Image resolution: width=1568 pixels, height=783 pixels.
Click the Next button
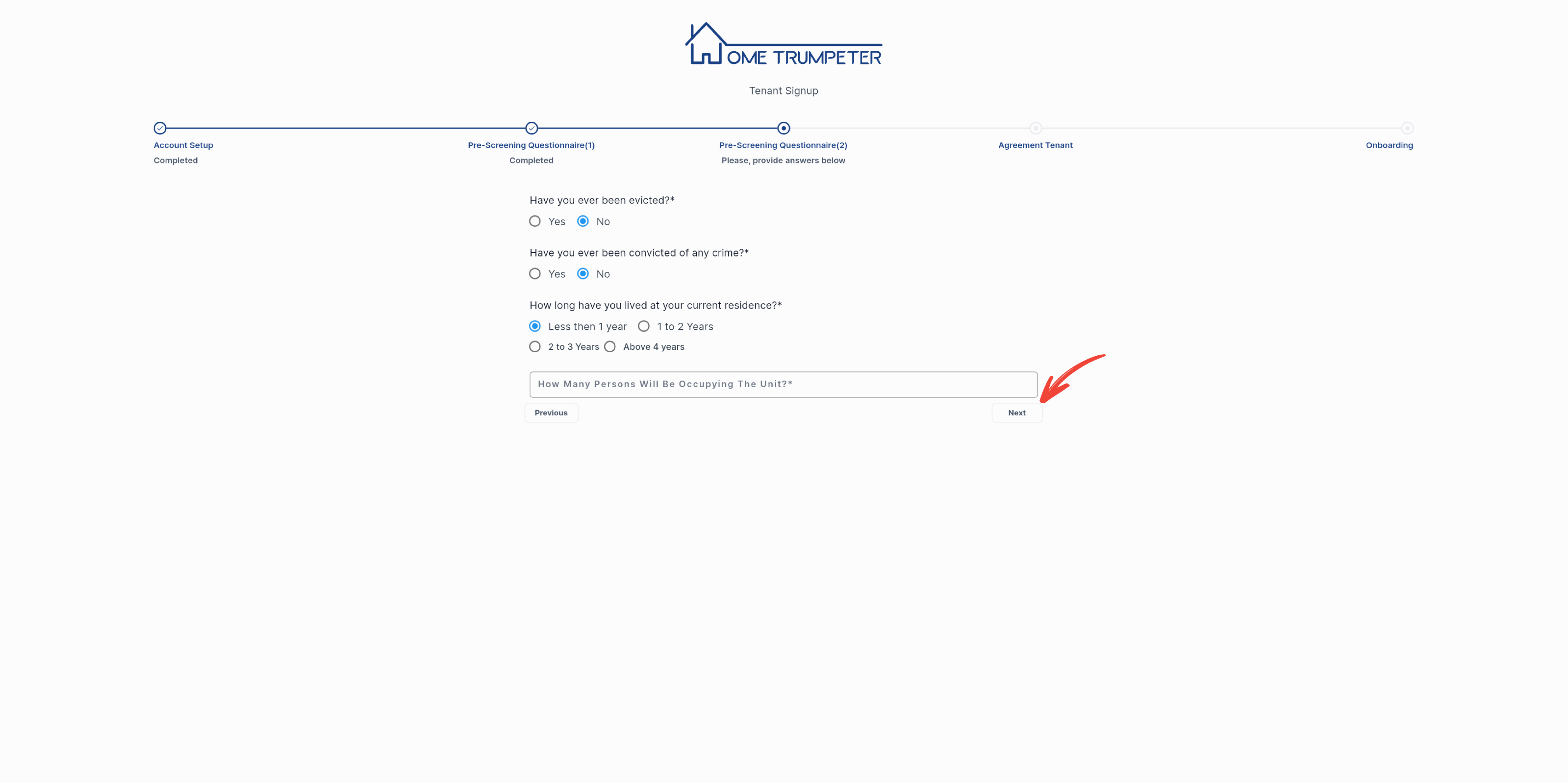1017,412
